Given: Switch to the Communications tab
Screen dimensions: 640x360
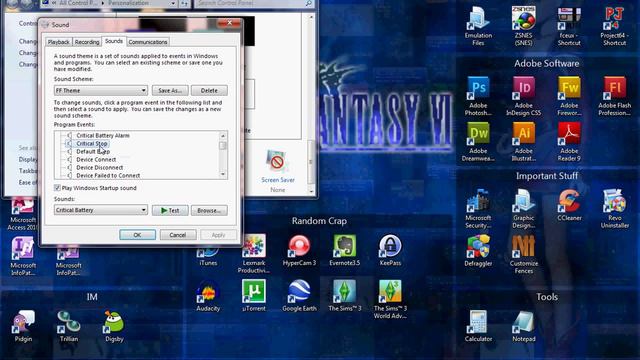Looking at the screenshot, I should [148, 42].
